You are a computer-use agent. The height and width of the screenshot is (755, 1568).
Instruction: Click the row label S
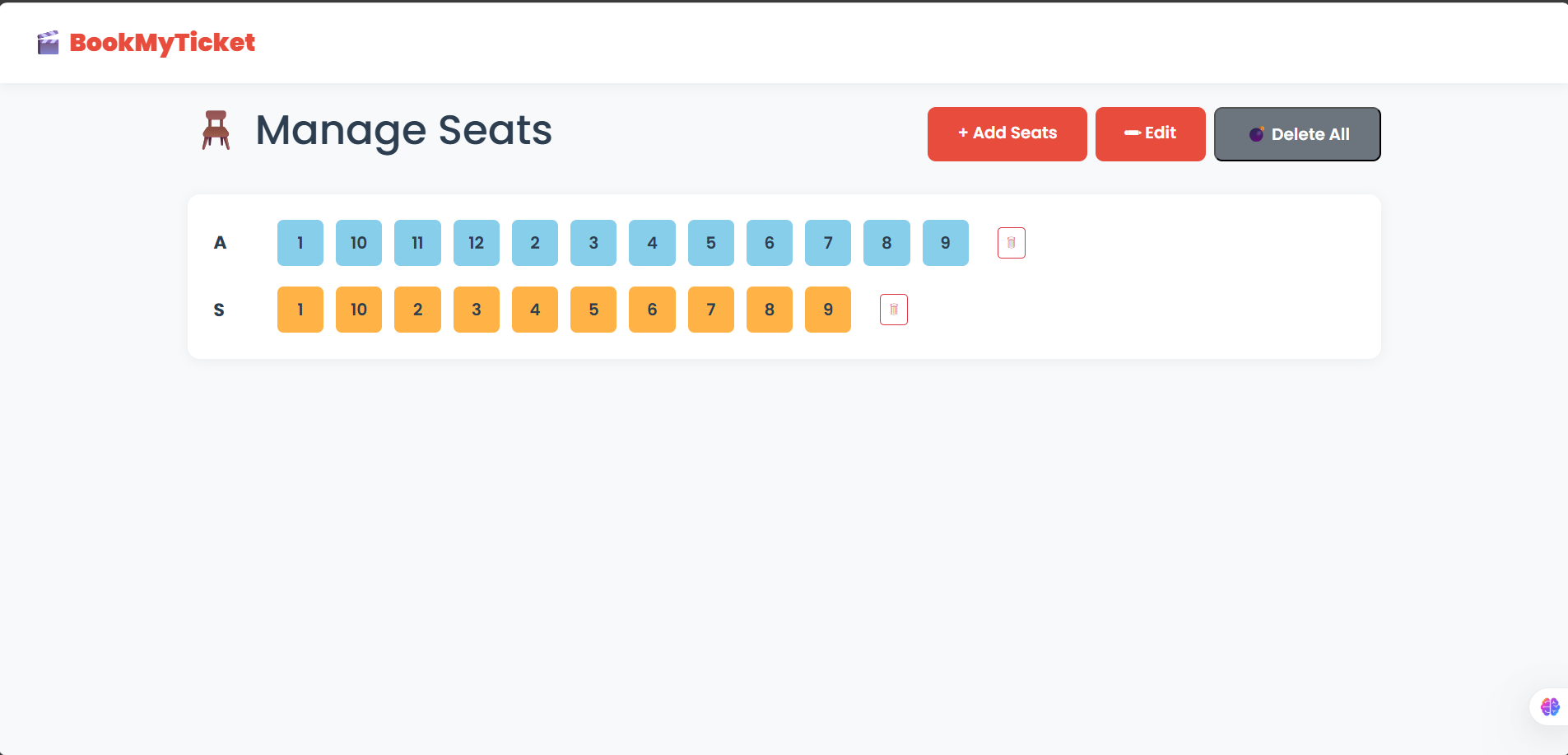(x=219, y=309)
